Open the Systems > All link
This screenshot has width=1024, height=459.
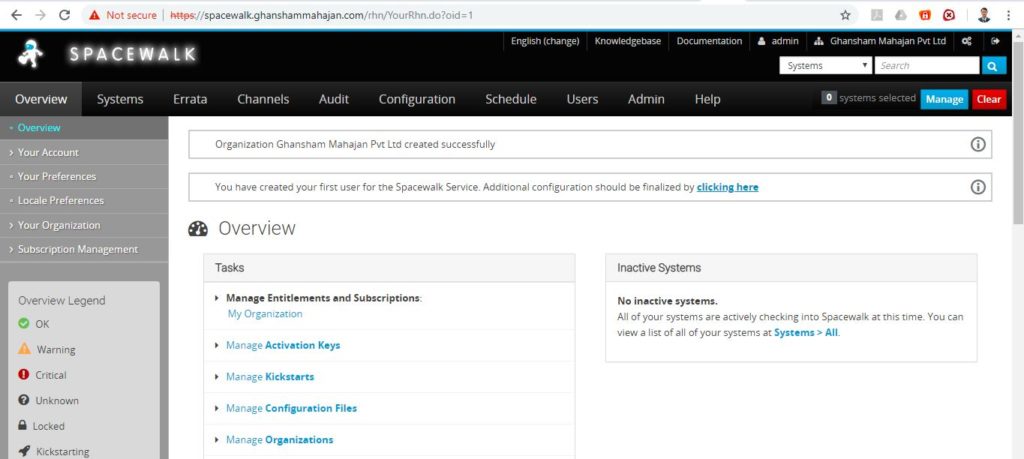pyautogui.click(x=806, y=332)
